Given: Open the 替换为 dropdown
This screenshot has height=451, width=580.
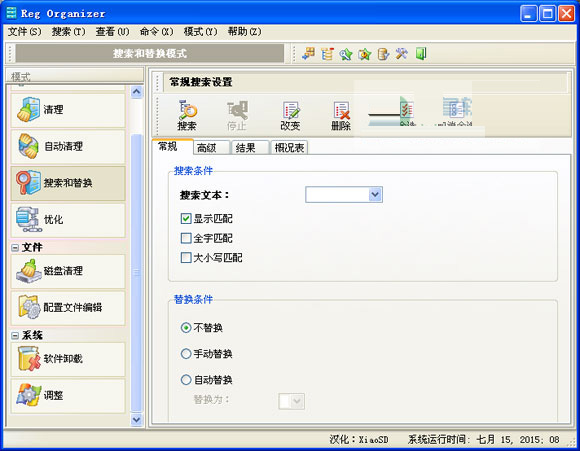Looking at the screenshot, I should pyautogui.click(x=291, y=401).
